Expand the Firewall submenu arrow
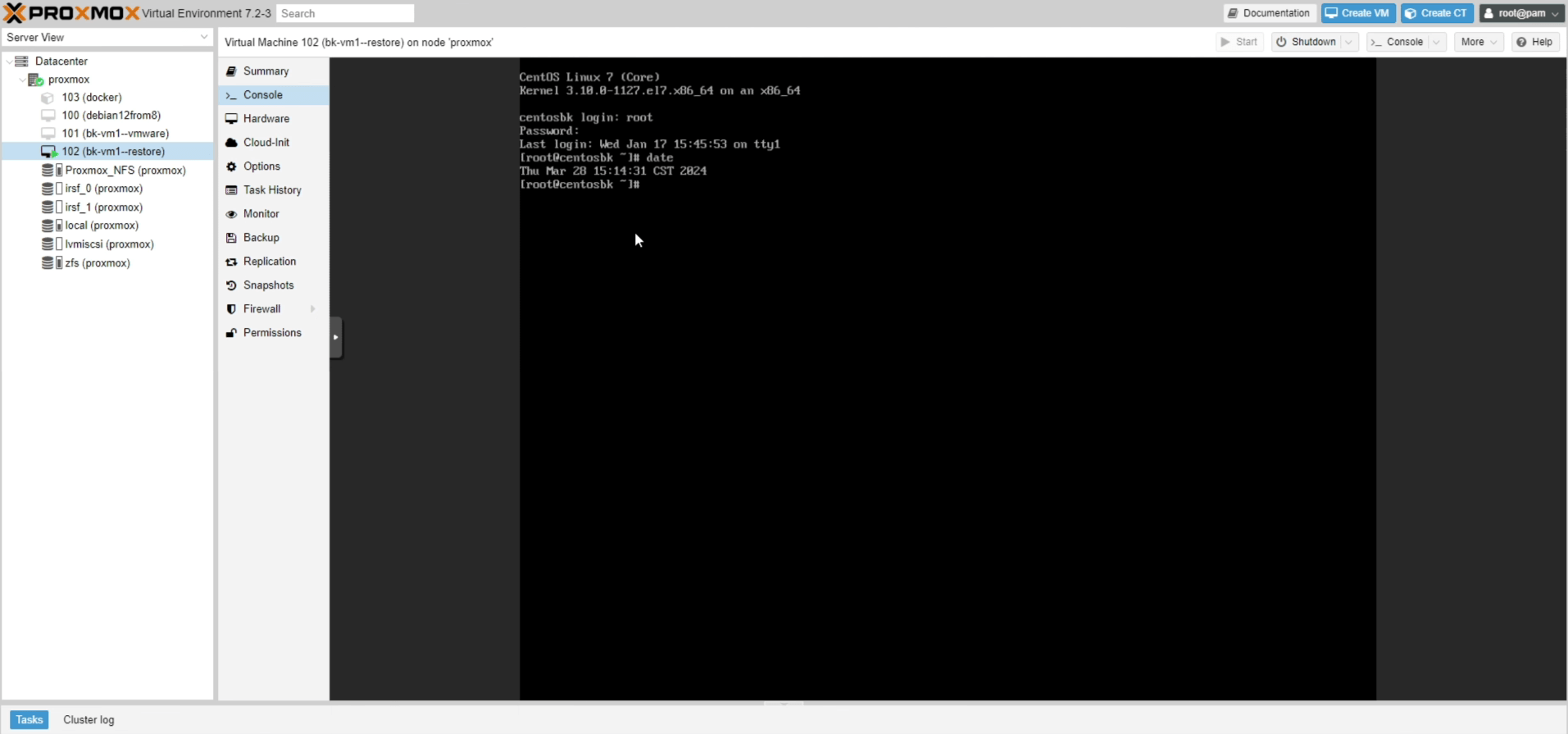This screenshot has height=734, width=1568. click(x=312, y=309)
